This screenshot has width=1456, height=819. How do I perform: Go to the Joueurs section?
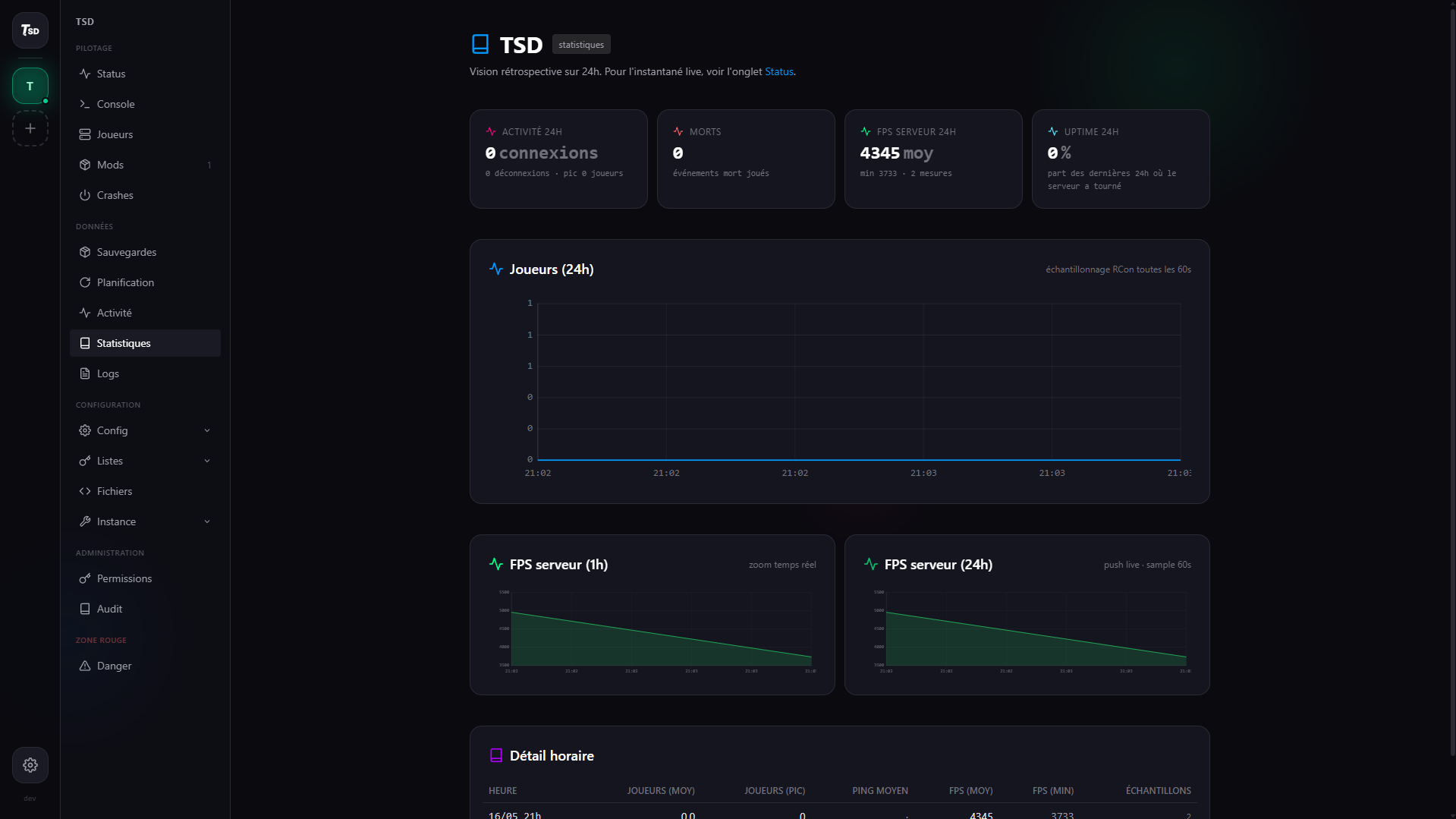145,134
